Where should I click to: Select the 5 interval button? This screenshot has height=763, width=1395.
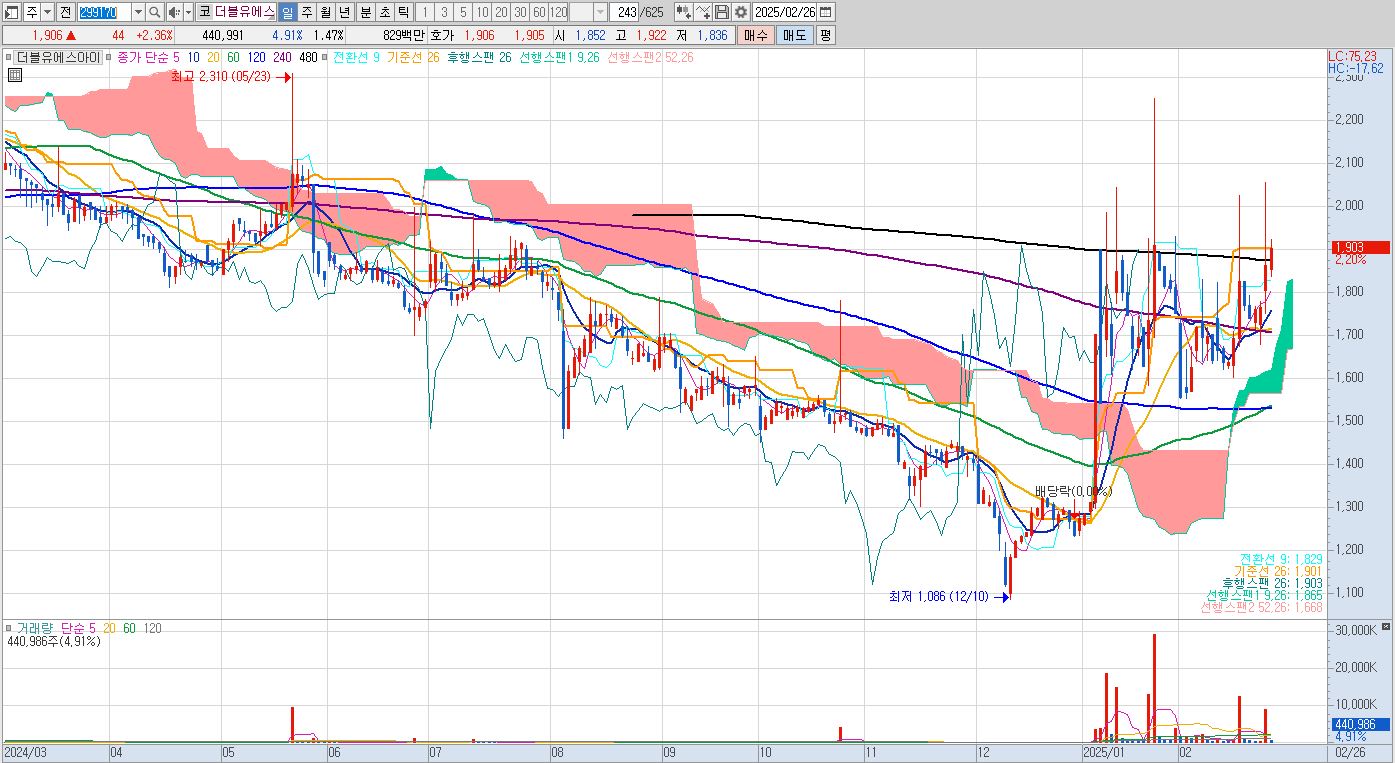click(x=463, y=12)
